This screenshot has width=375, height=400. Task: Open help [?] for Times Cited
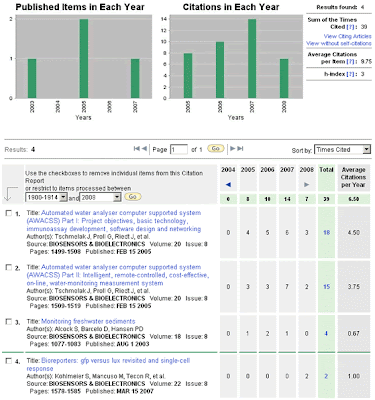(x=350, y=27)
